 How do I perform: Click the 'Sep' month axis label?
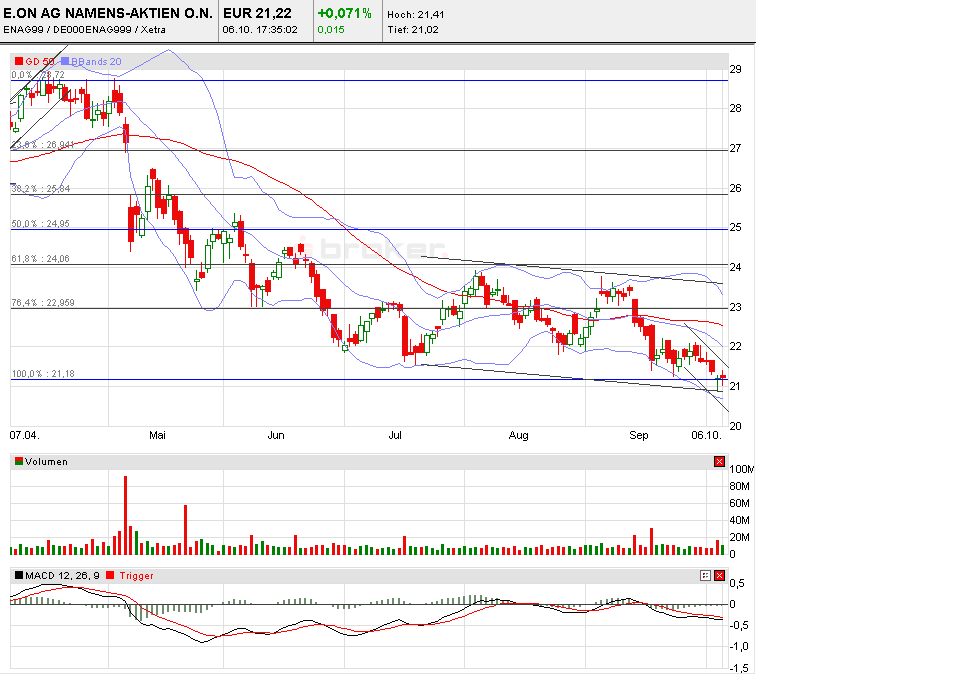click(x=639, y=435)
